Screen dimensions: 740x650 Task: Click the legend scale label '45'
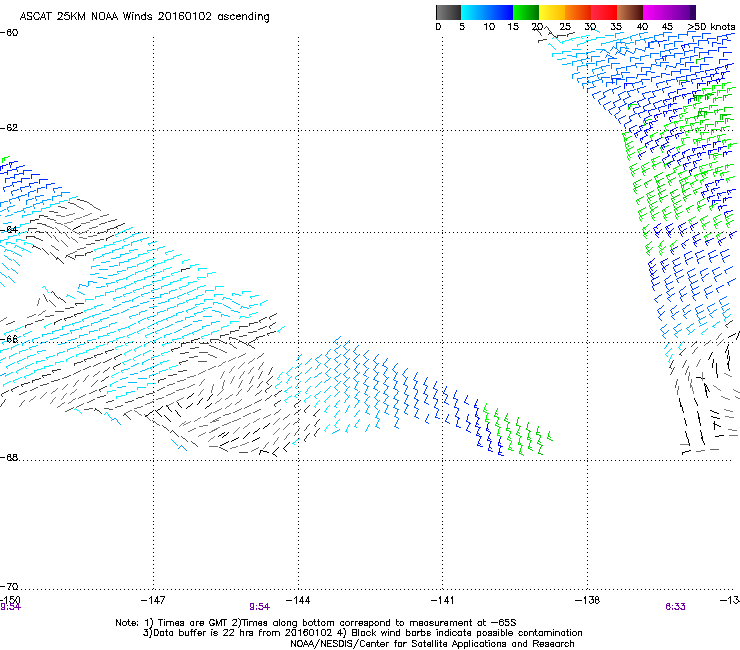tap(667, 26)
